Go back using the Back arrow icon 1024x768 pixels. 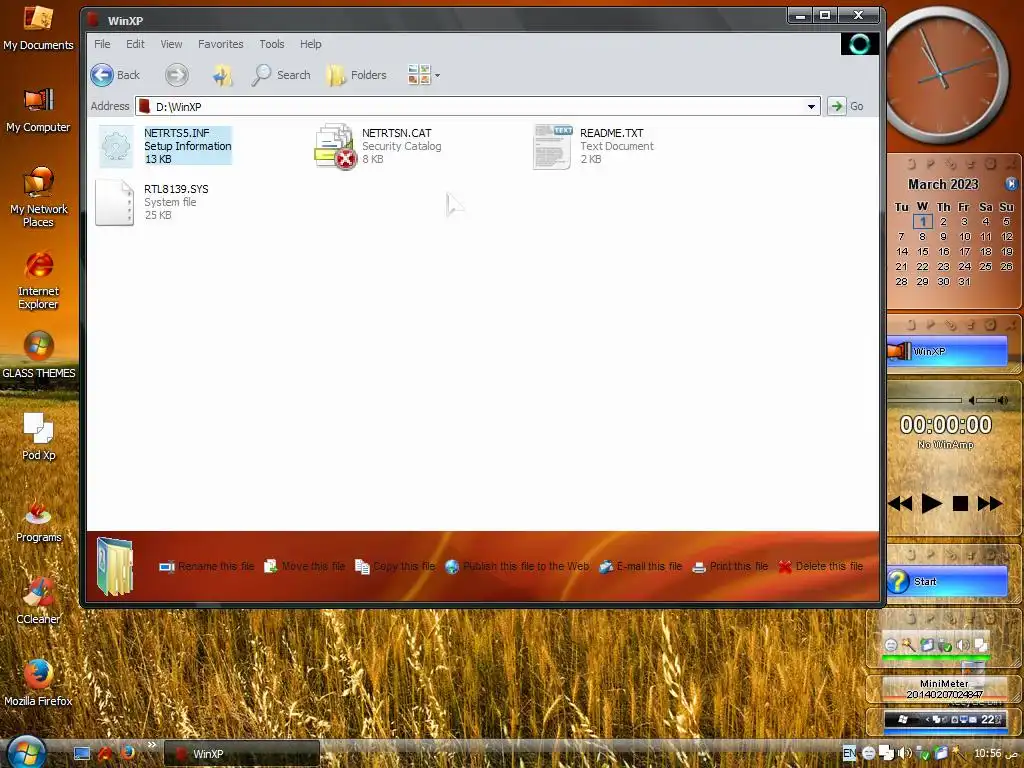[x=103, y=75]
